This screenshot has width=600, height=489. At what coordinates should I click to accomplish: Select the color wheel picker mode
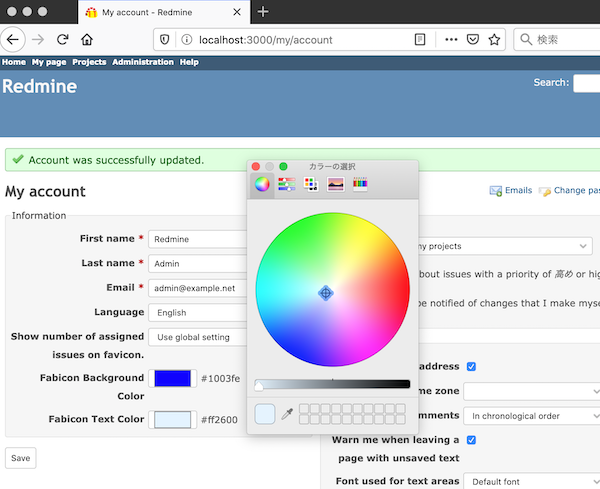click(262, 184)
